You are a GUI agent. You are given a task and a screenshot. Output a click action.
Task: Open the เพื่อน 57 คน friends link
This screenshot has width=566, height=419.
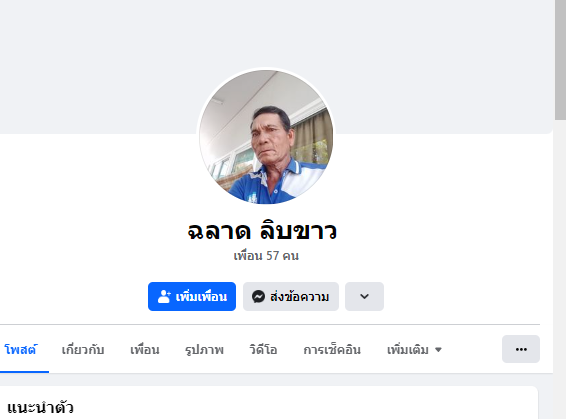click(x=266, y=256)
